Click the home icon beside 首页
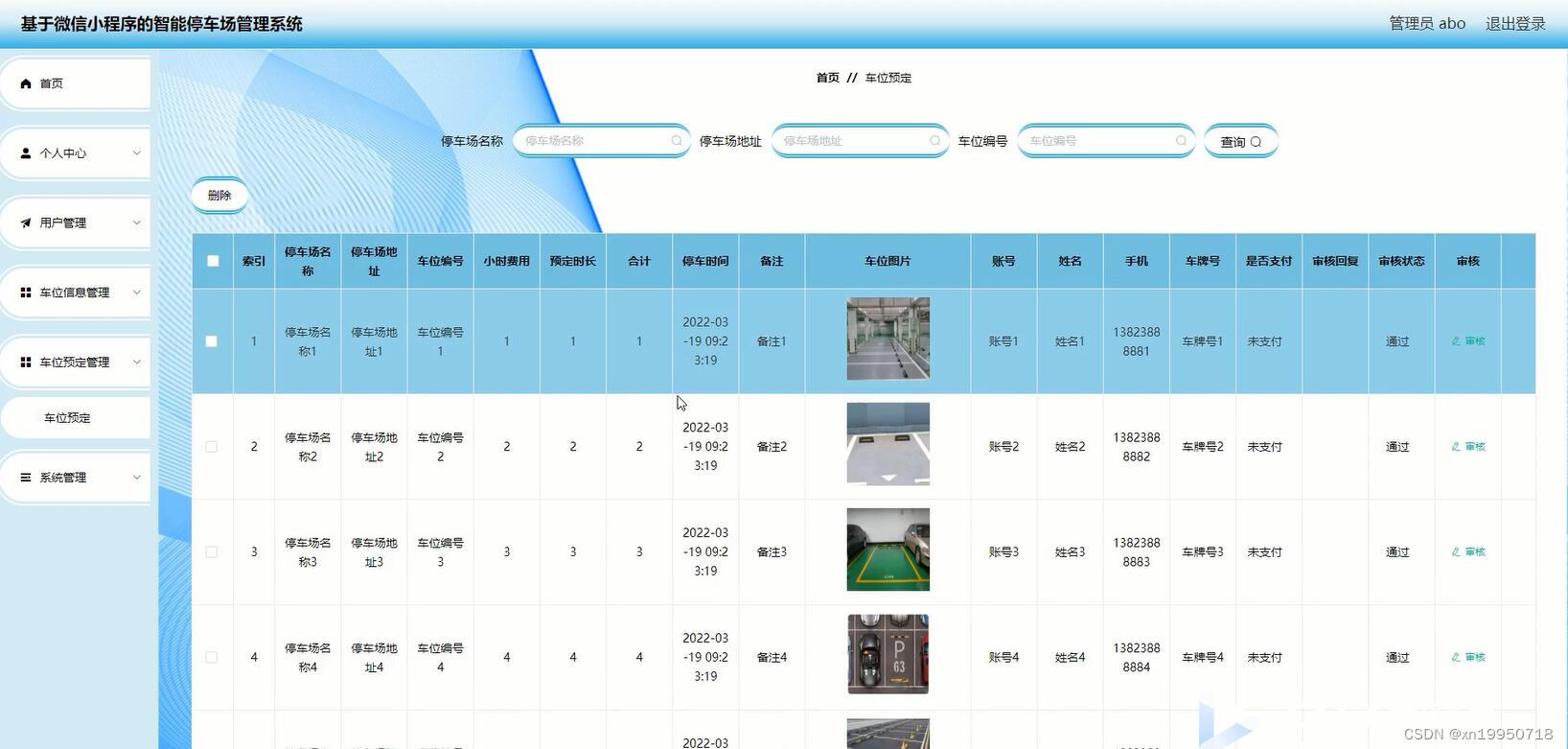The image size is (1568, 749). 26,83
